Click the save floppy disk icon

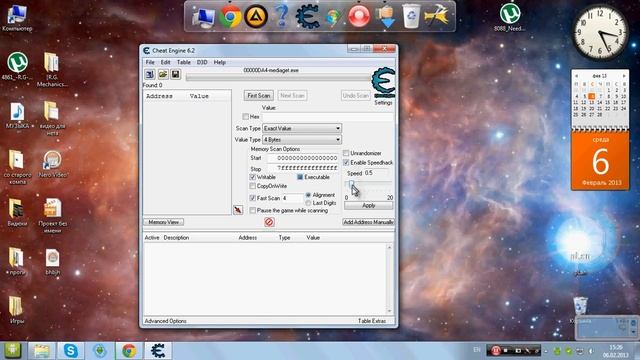pos(176,74)
